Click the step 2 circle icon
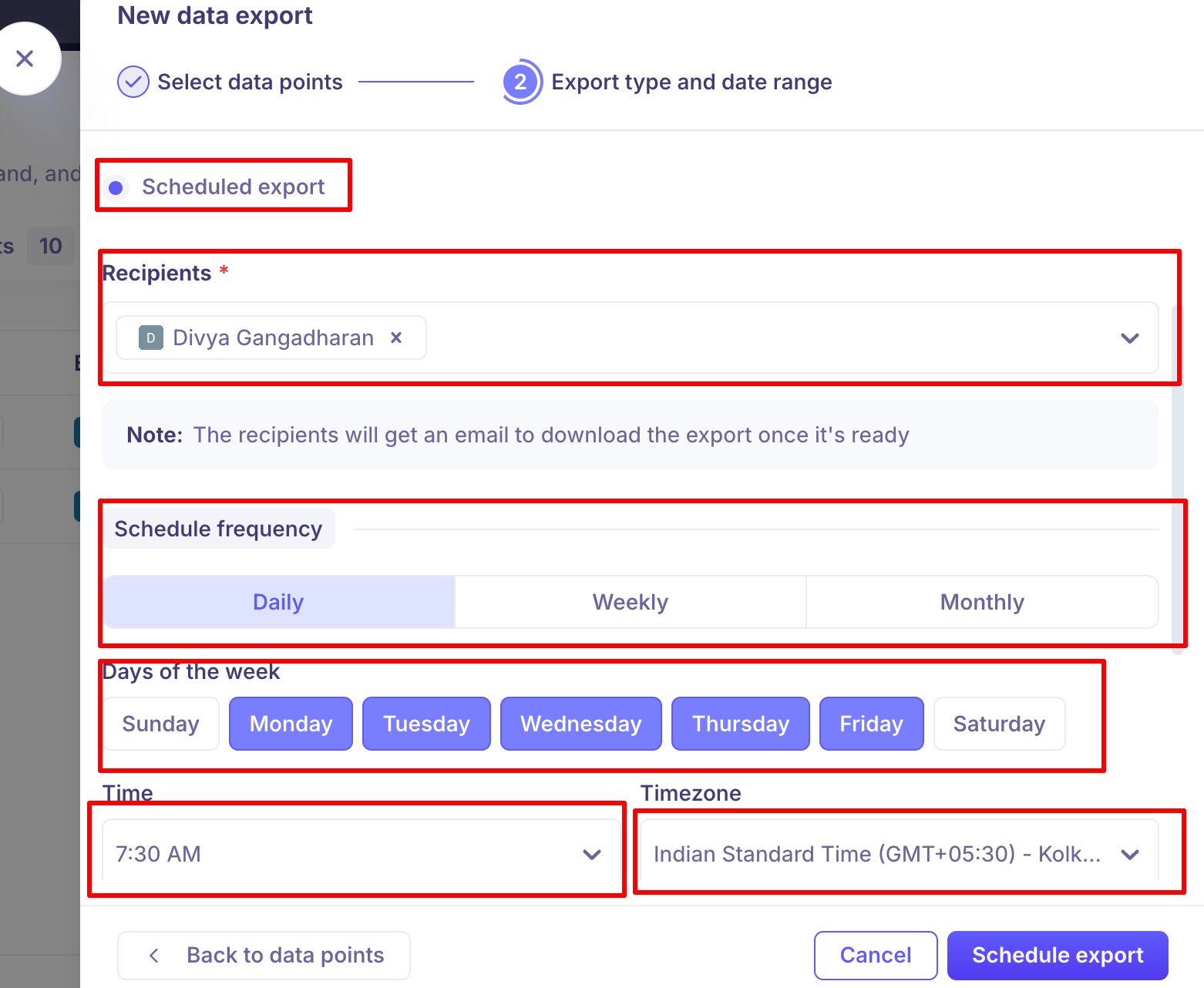1204x988 pixels. [521, 82]
